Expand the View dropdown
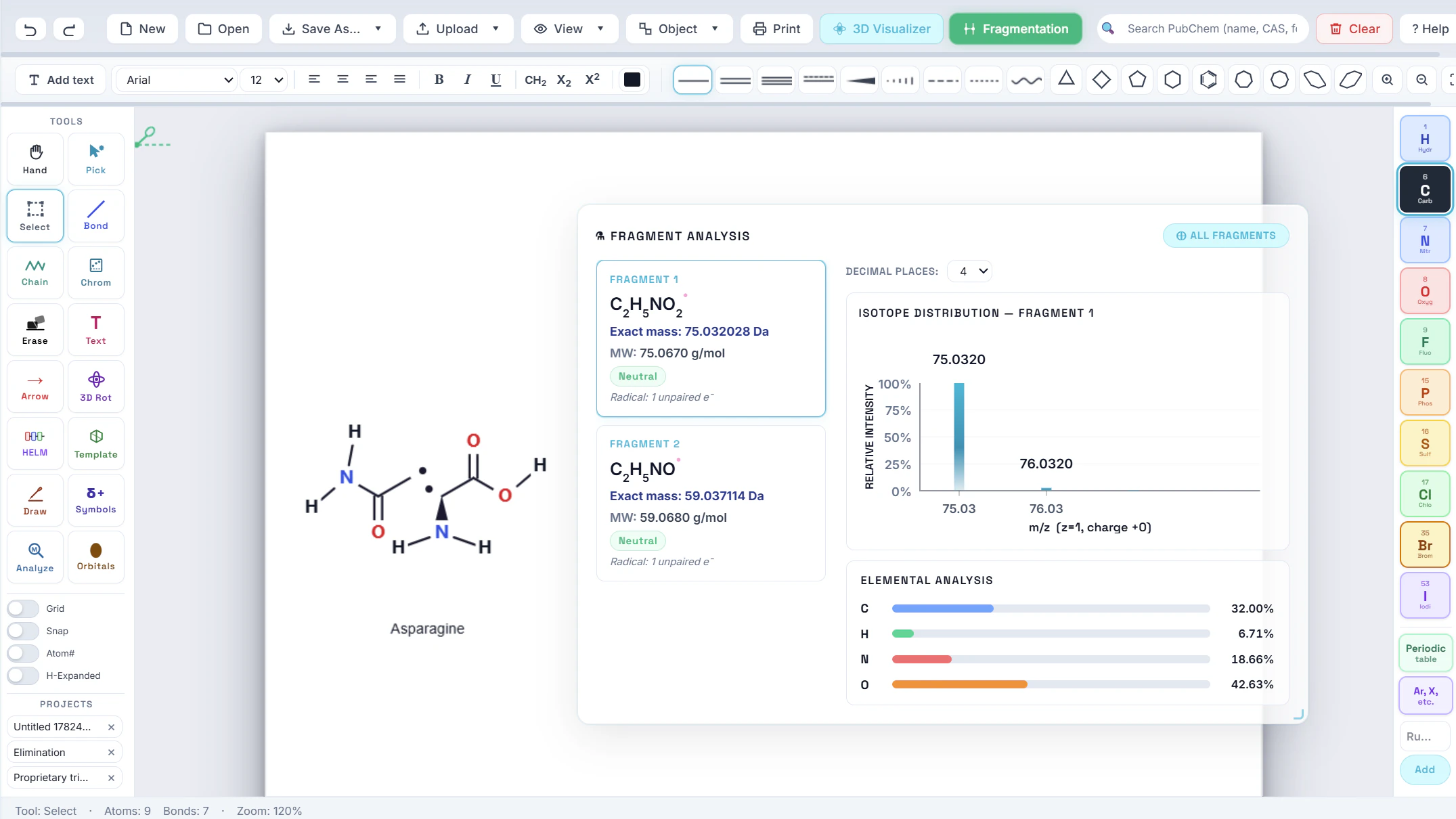 pyautogui.click(x=569, y=29)
